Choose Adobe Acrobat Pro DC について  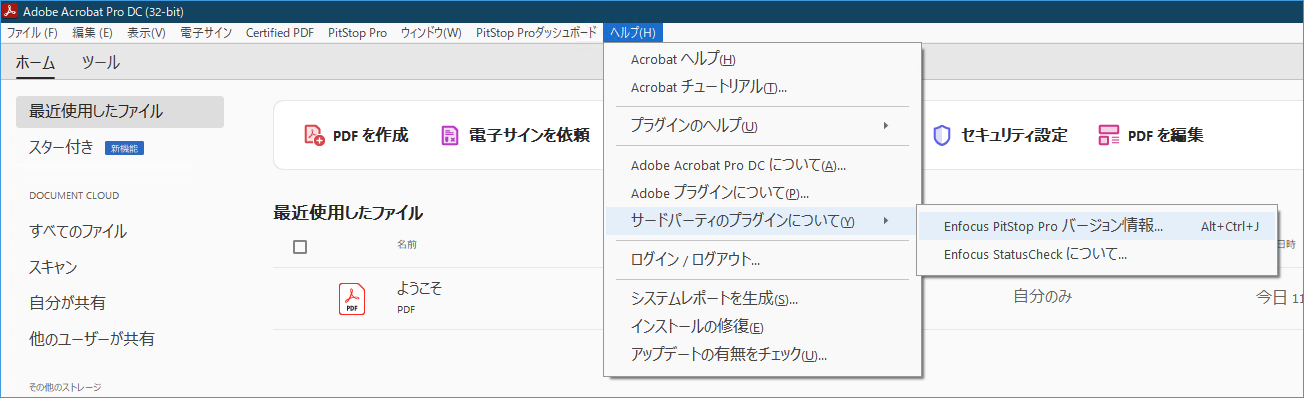coord(761,165)
